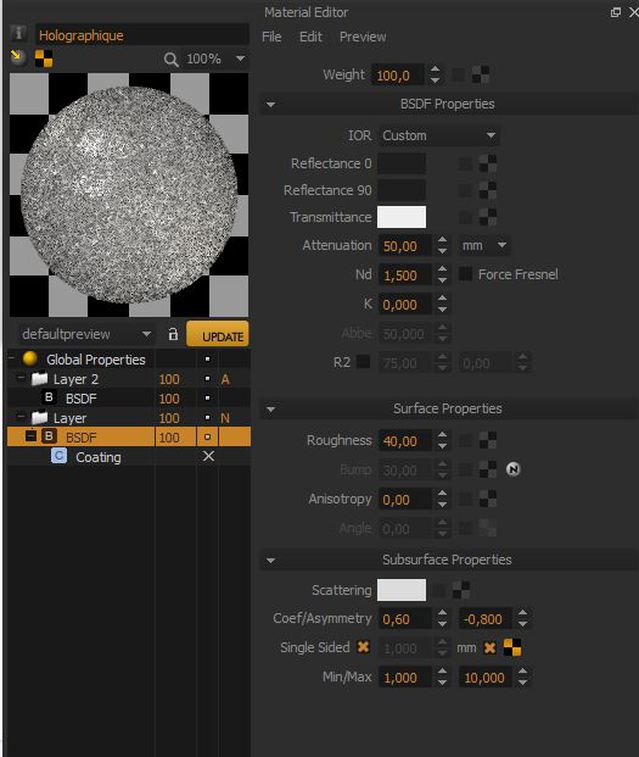The image size is (639, 757).
Task: Click the Min value field 1,000
Action: pyautogui.click(x=404, y=677)
